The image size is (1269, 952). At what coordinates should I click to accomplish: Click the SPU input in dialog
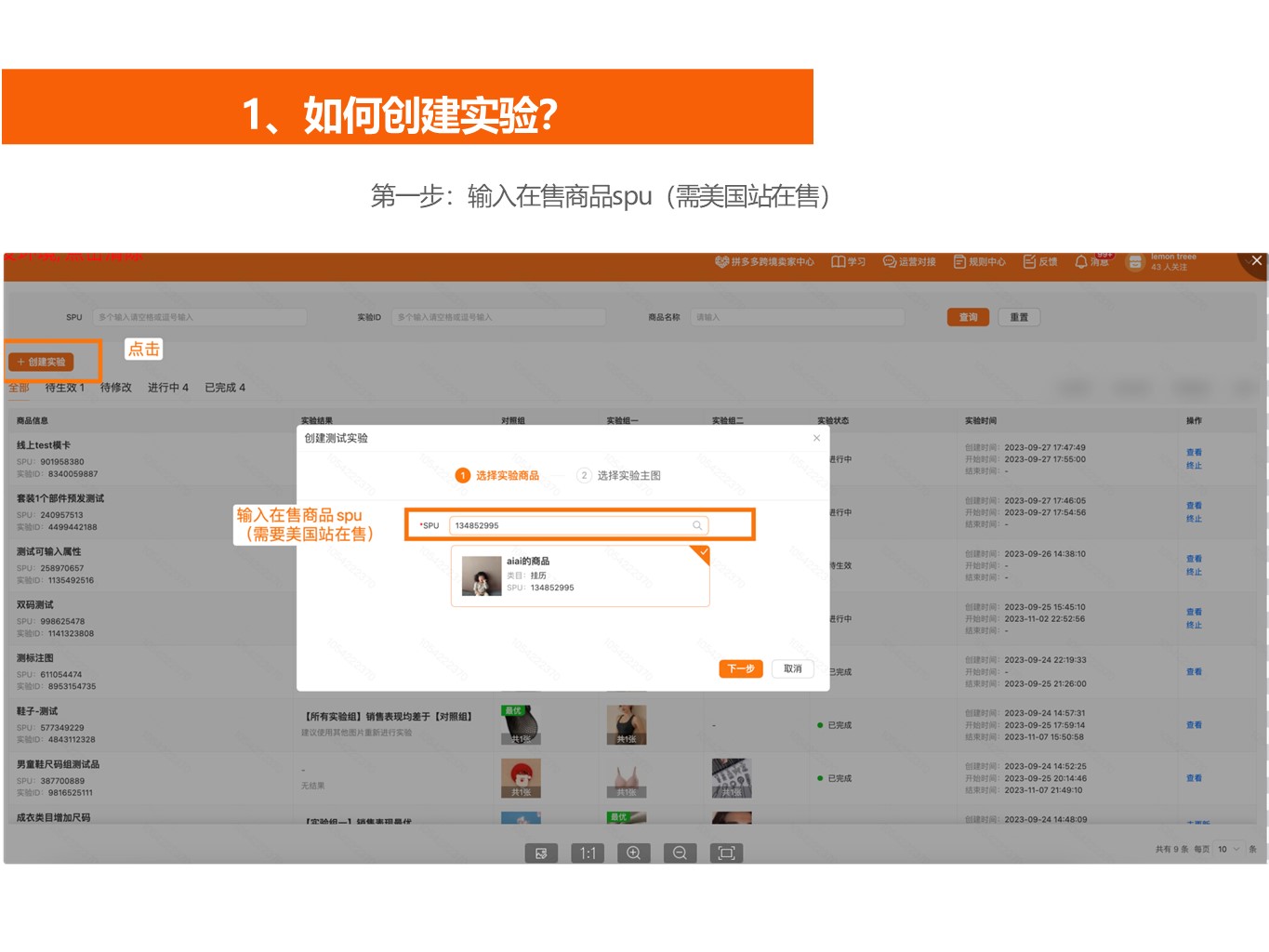(569, 526)
